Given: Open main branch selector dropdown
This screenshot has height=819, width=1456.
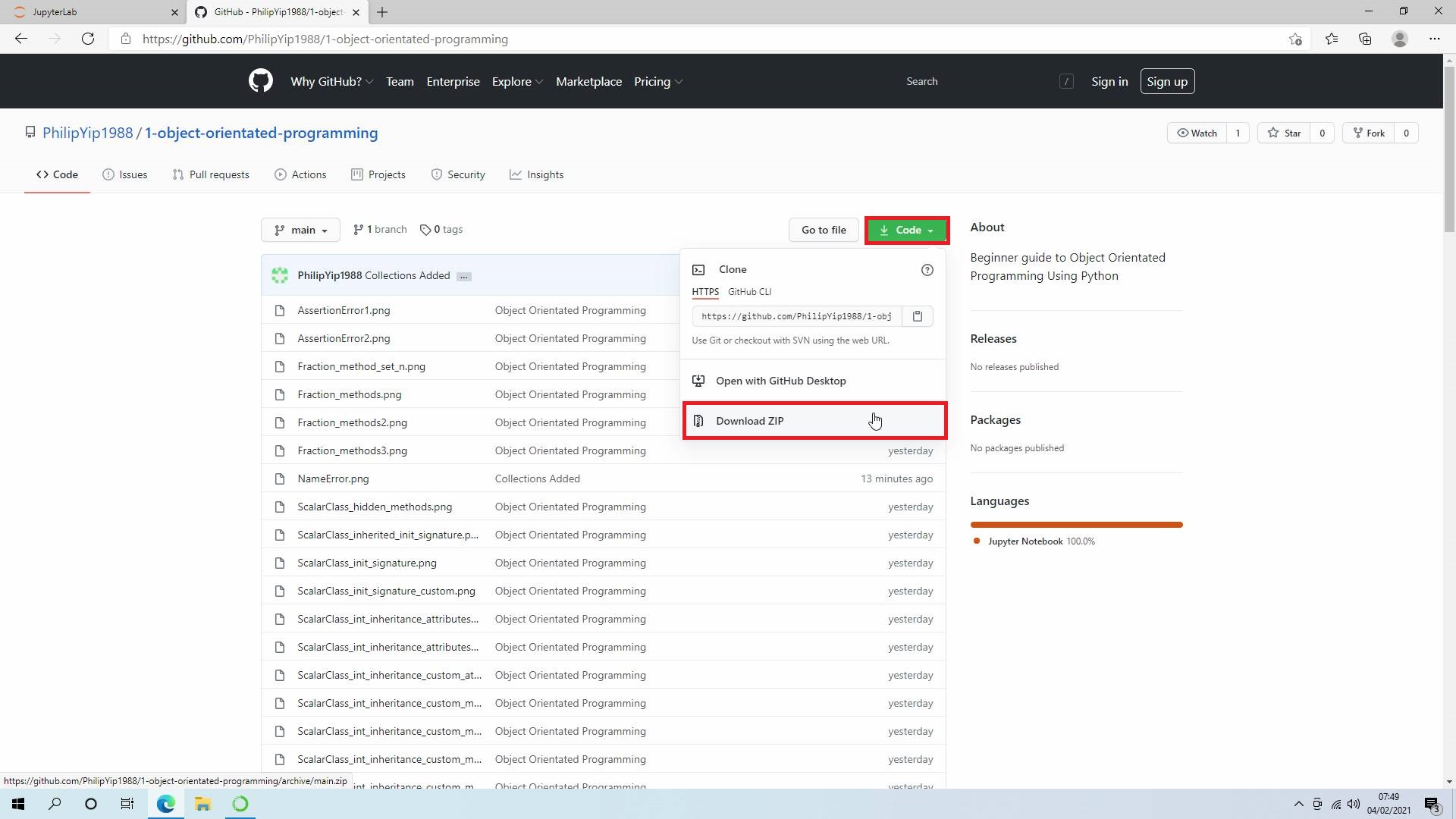Looking at the screenshot, I should (300, 230).
